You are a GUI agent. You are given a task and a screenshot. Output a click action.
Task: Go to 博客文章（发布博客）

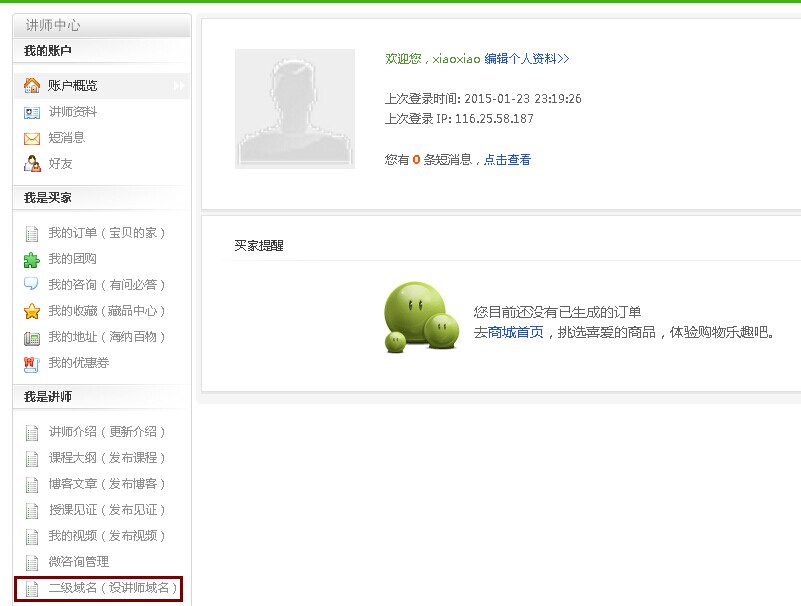[x=107, y=484]
